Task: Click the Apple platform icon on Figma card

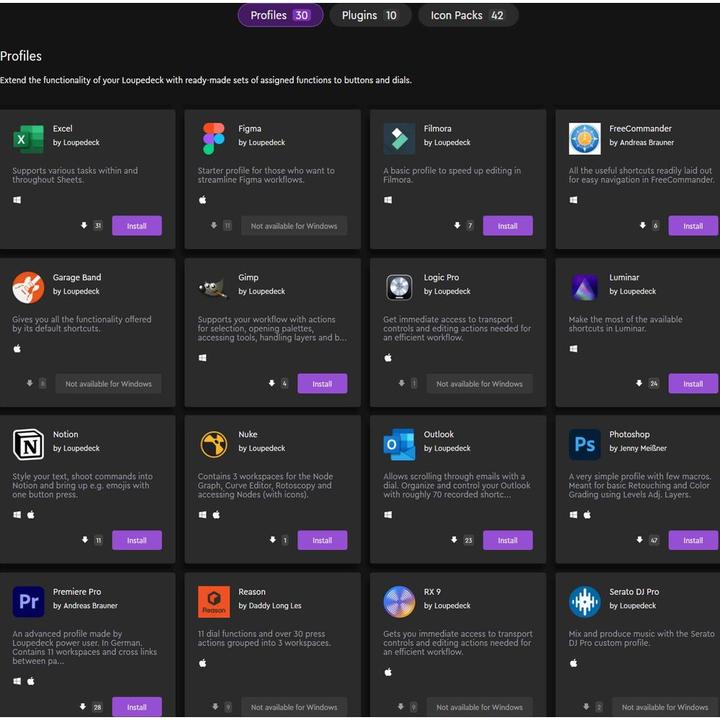Action: (x=202, y=200)
